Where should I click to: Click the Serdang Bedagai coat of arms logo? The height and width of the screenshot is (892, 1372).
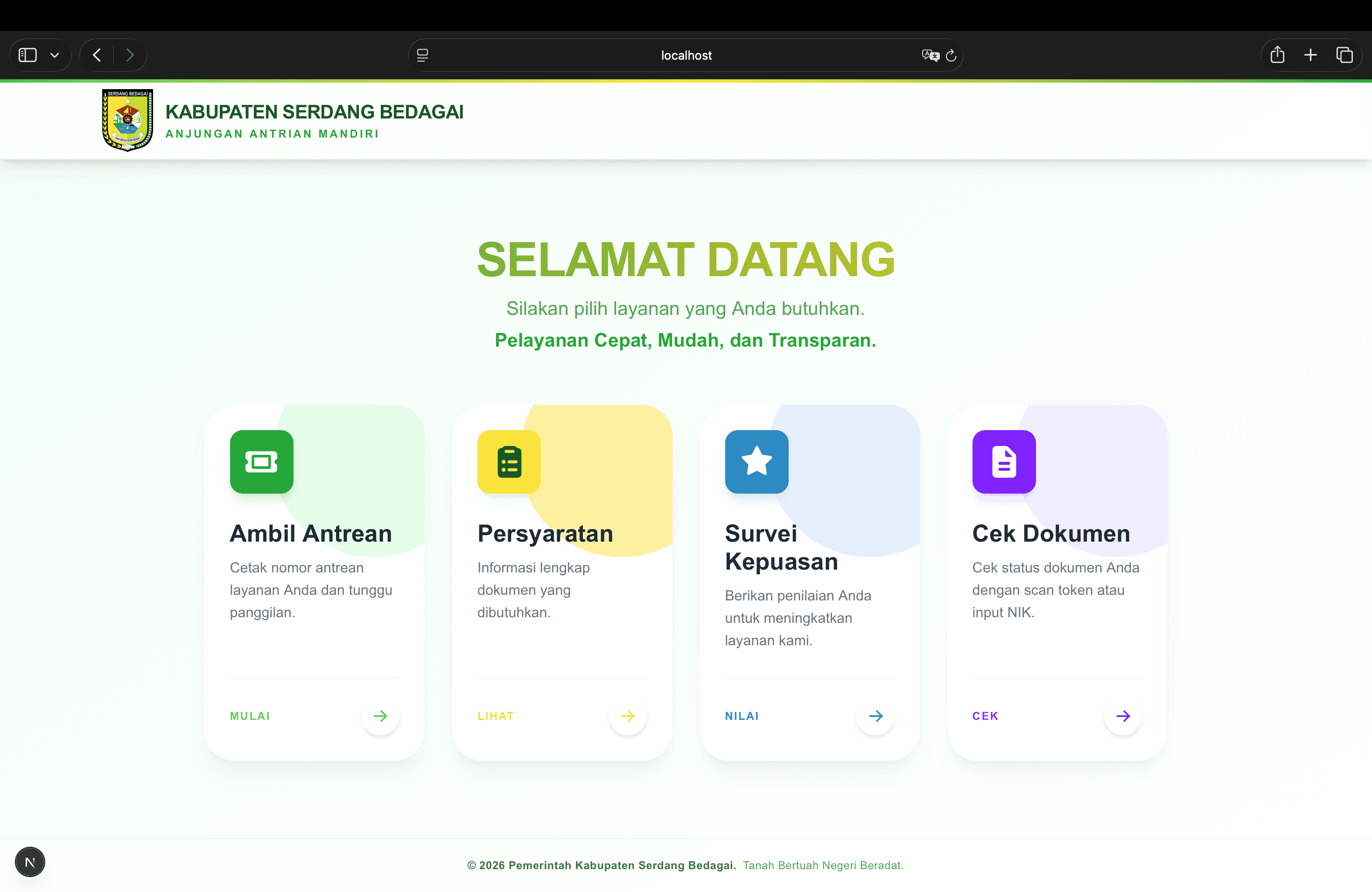point(127,119)
